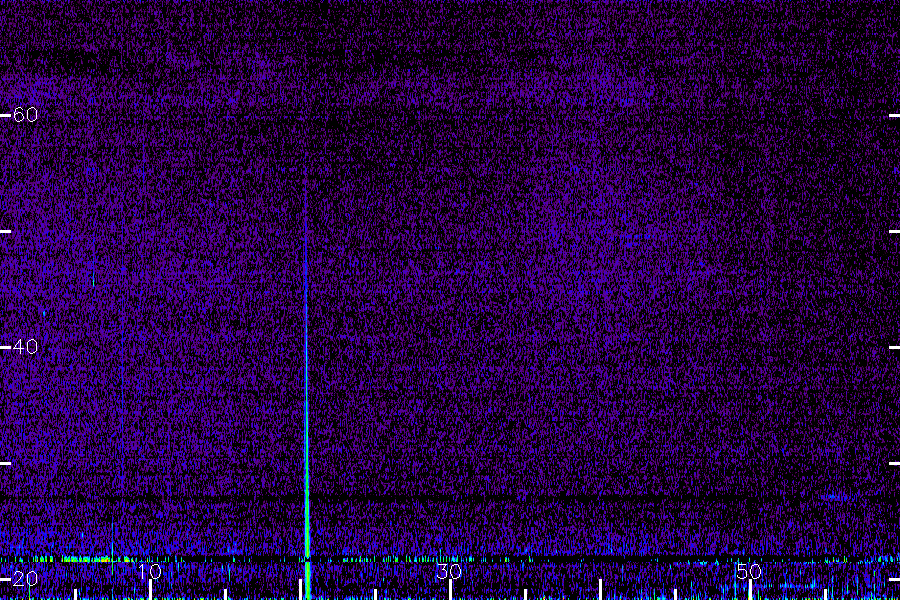
Task: Click the left-axis tick between 20 and 40
Action: [6, 463]
